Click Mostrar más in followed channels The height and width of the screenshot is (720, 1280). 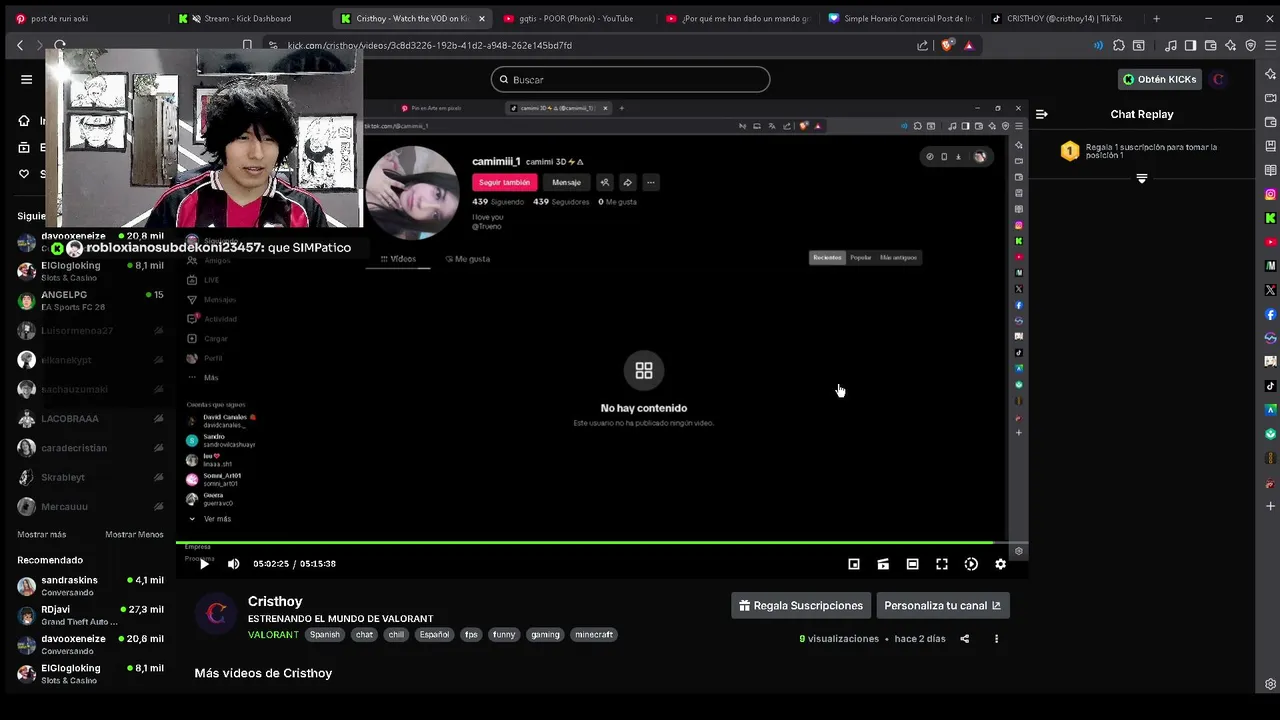pos(41,535)
